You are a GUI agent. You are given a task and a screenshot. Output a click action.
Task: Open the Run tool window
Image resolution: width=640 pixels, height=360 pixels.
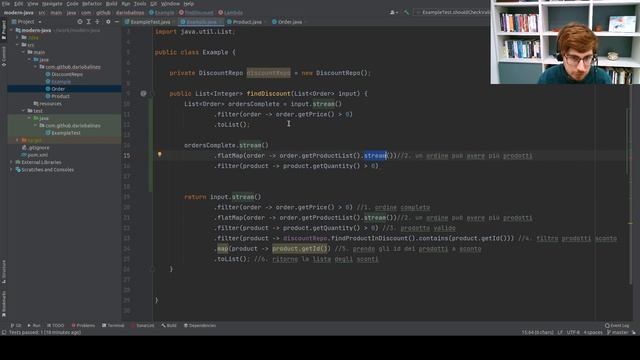pyautogui.click(x=34, y=325)
